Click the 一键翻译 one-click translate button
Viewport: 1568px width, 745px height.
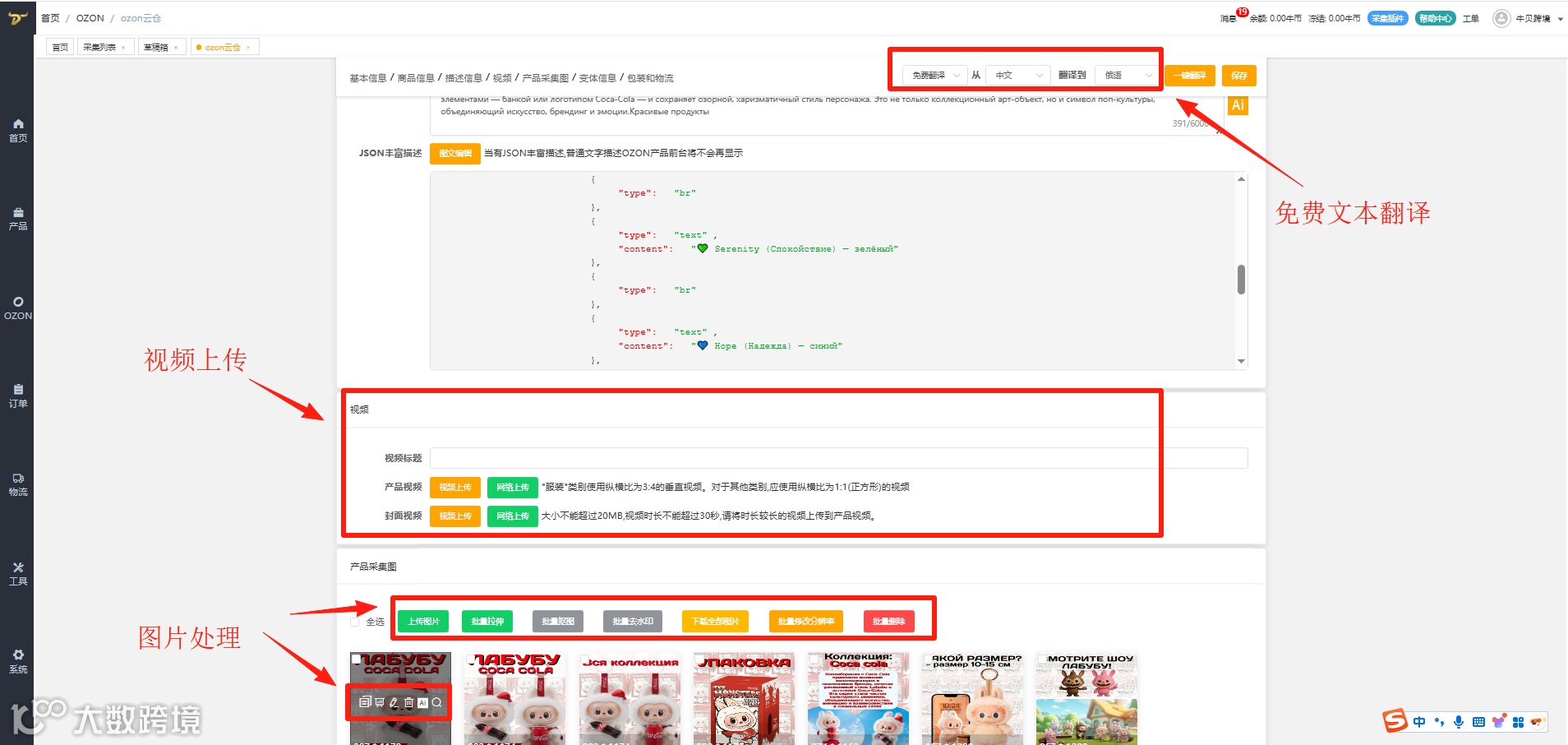click(x=1190, y=76)
